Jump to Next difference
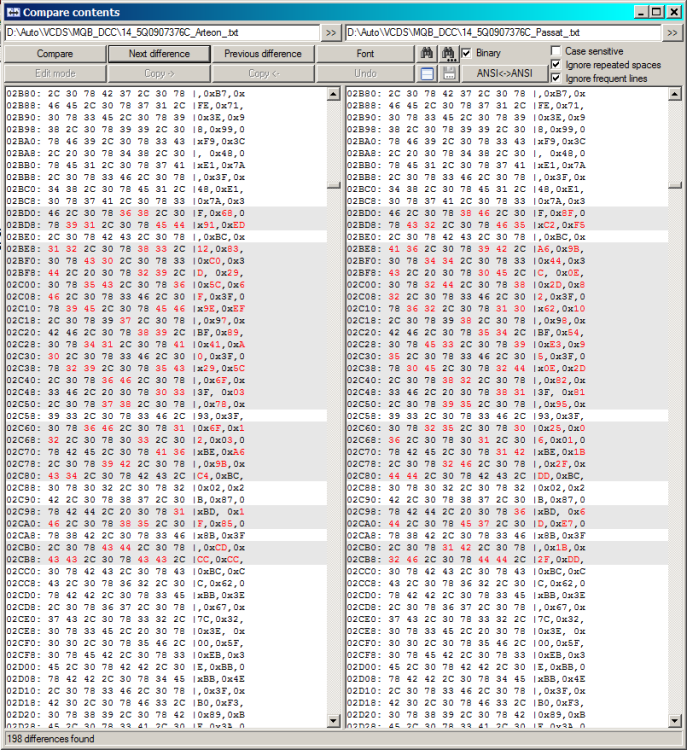This screenshot has height=750, width=687. (159, 53)
